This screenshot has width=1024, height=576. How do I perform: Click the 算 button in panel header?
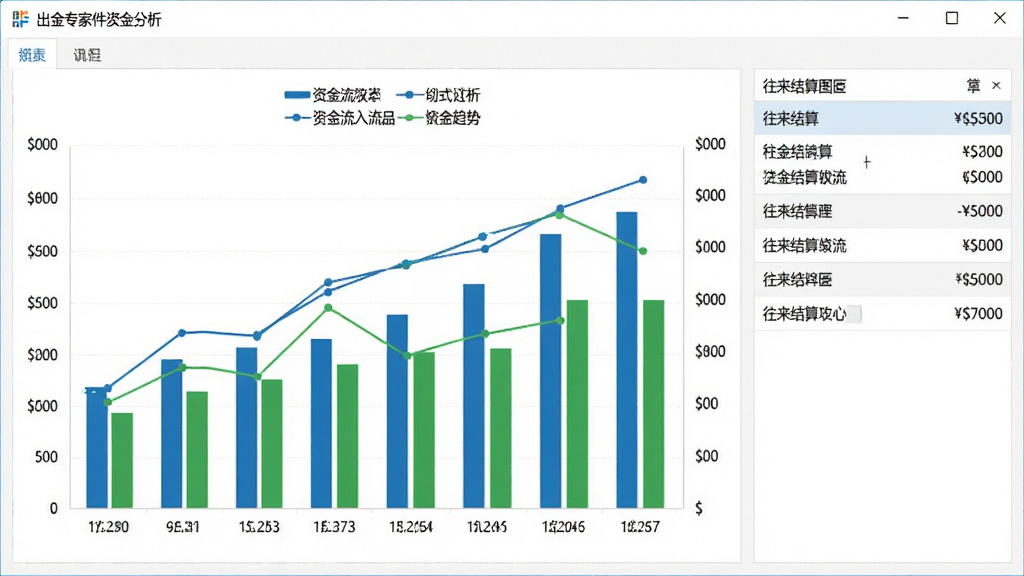click(x=973, y=86)
